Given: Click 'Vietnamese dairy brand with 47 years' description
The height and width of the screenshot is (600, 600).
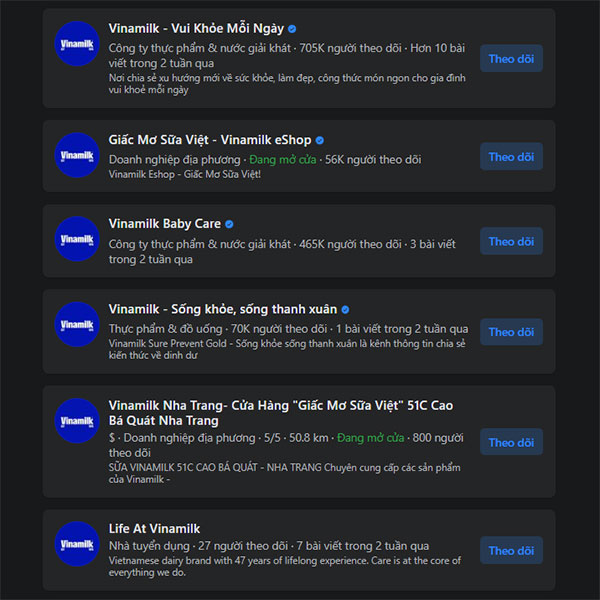Looking at the screenshot, I should (x=285, y=566).
